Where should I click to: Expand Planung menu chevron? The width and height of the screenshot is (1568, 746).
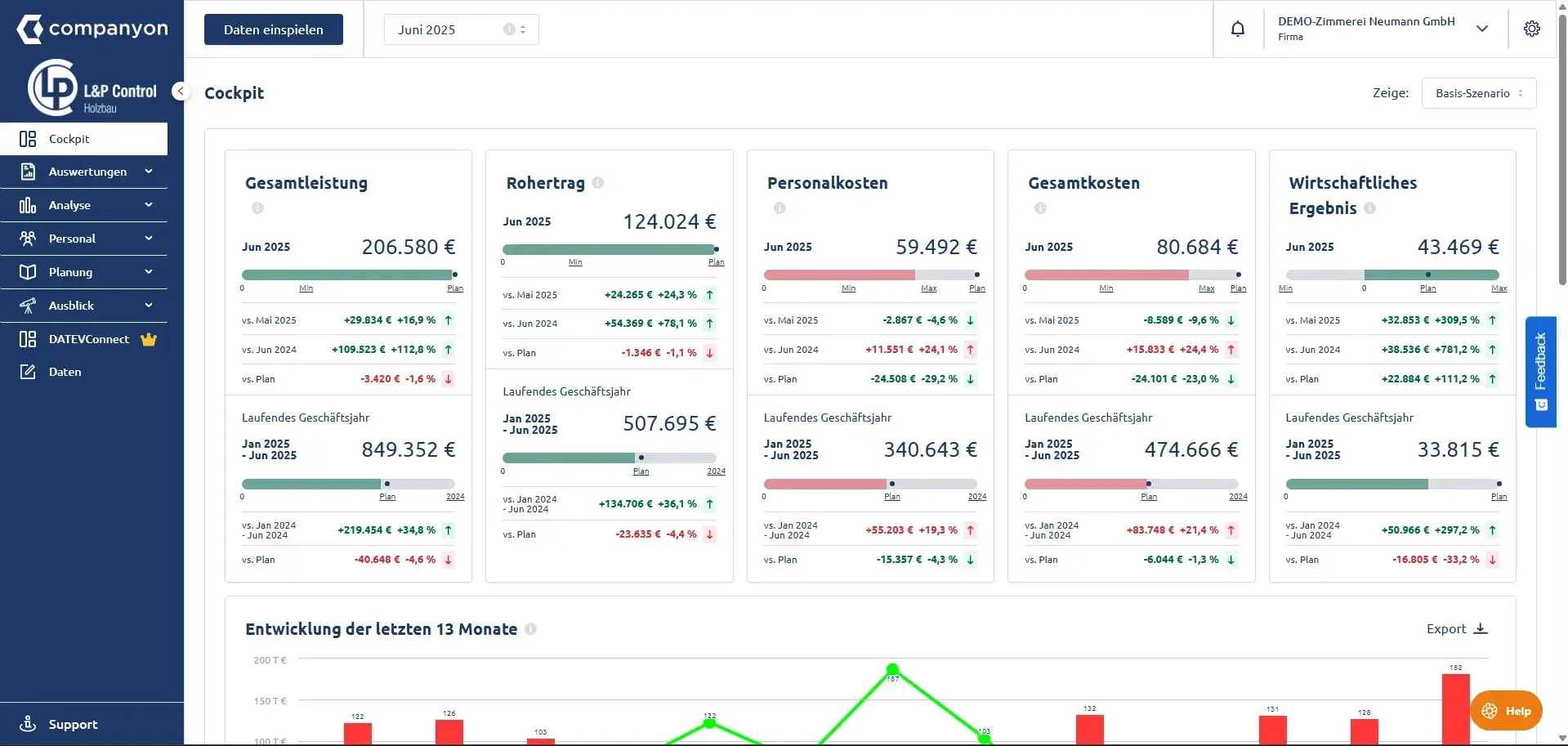point(149,272)
